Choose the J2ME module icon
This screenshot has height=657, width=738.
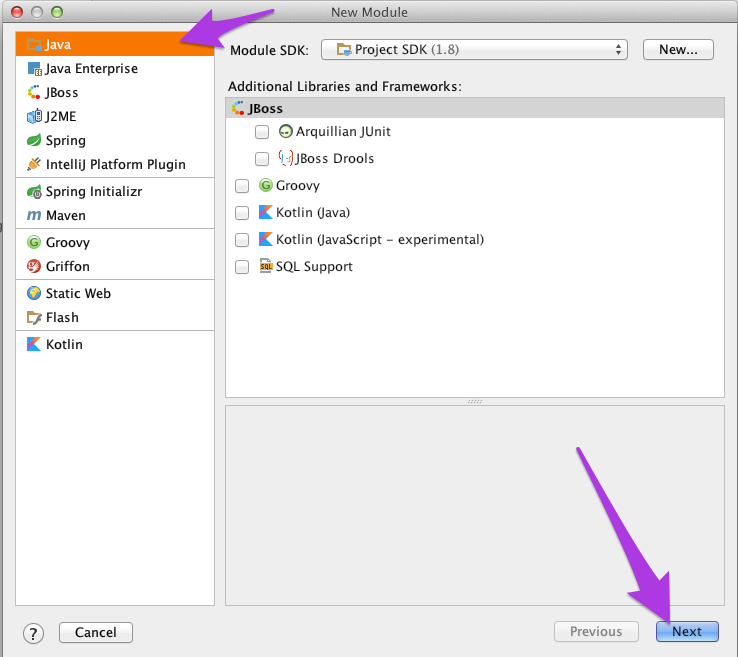[x=34, y=116]
